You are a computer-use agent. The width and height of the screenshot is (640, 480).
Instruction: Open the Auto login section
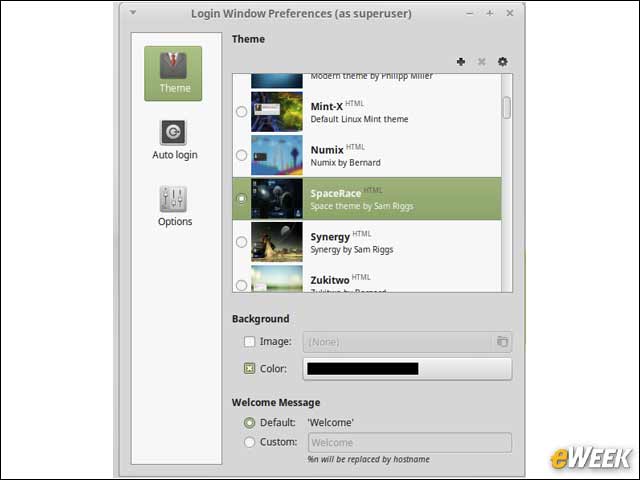click(x=175, y=140)
